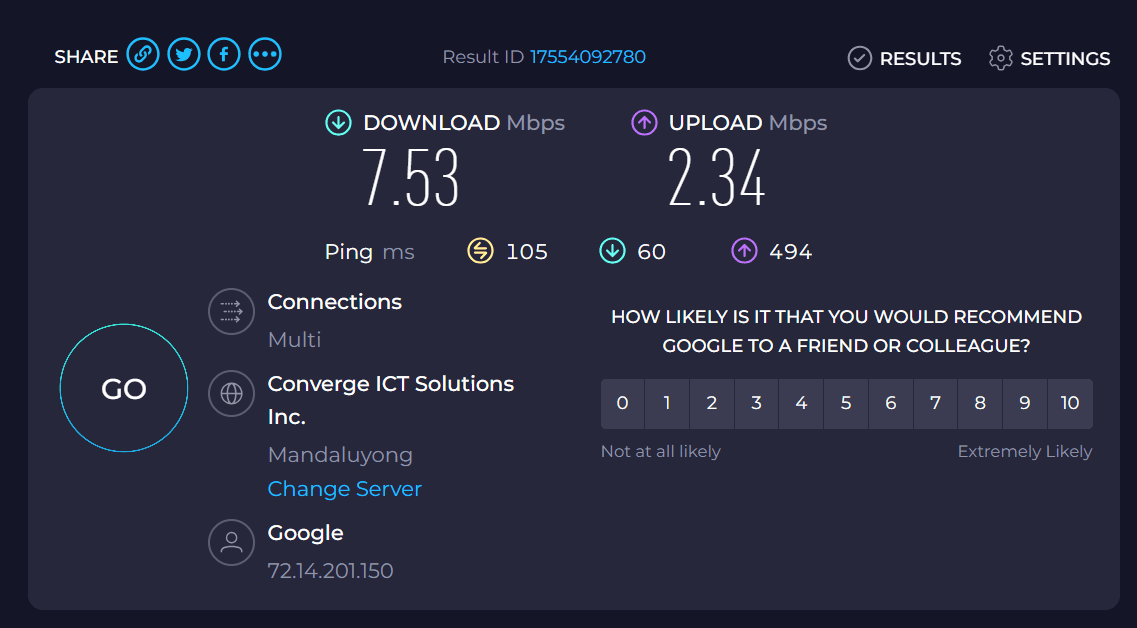Share result on Twitter

pyautogui.click(x=184, y=54)
